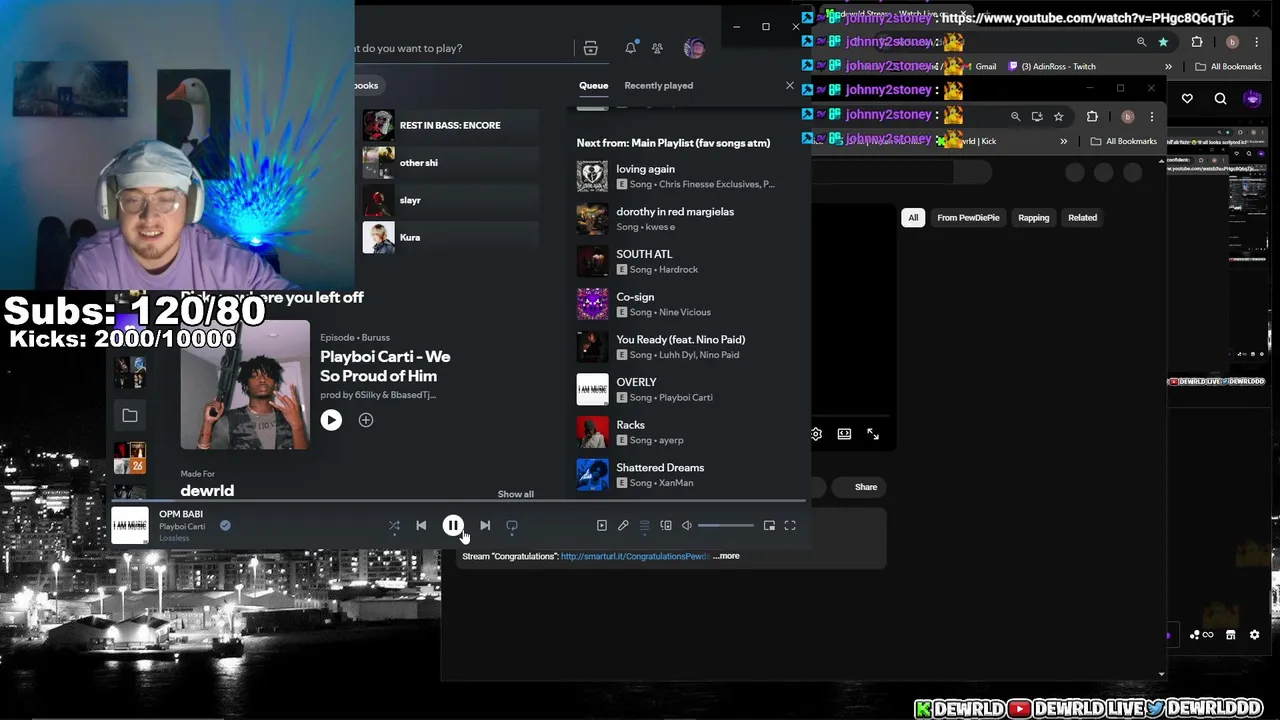The width and height of the screenshot is (1280, 720).
Task: Select the Rapping filter chip
Action: pos(1034,217)
